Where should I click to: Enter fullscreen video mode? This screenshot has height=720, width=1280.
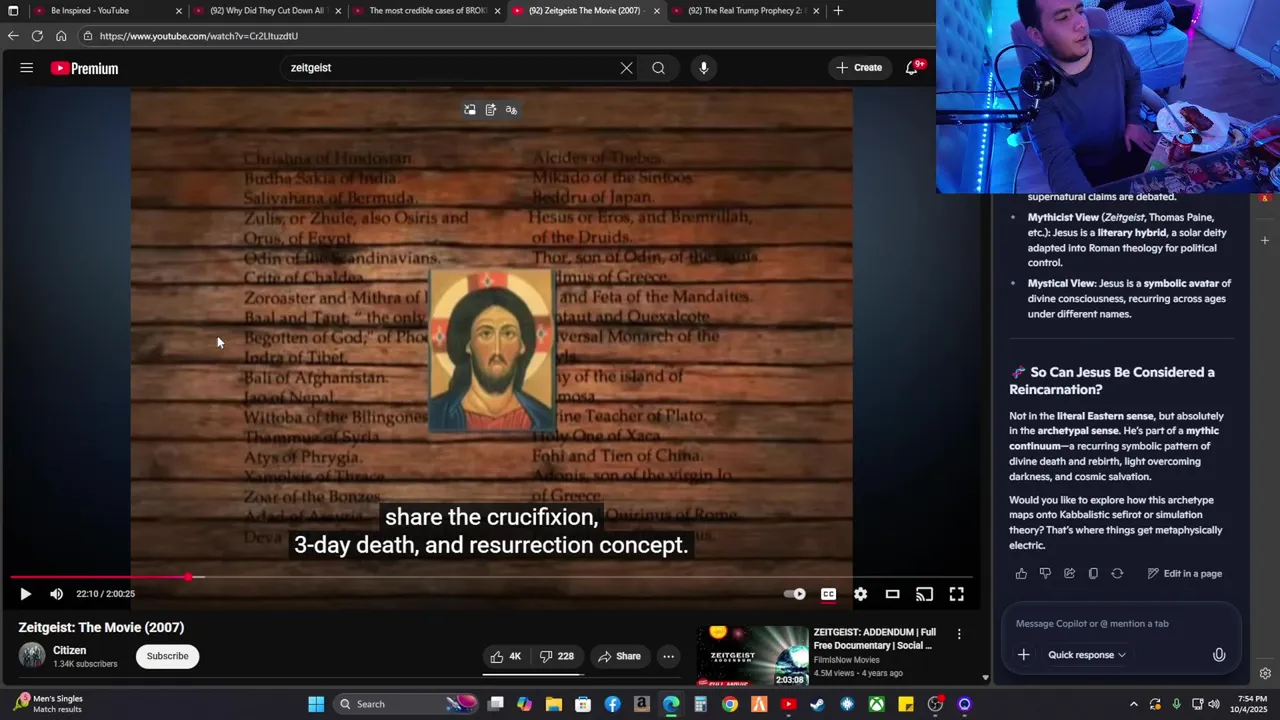(x=956, y=594)
